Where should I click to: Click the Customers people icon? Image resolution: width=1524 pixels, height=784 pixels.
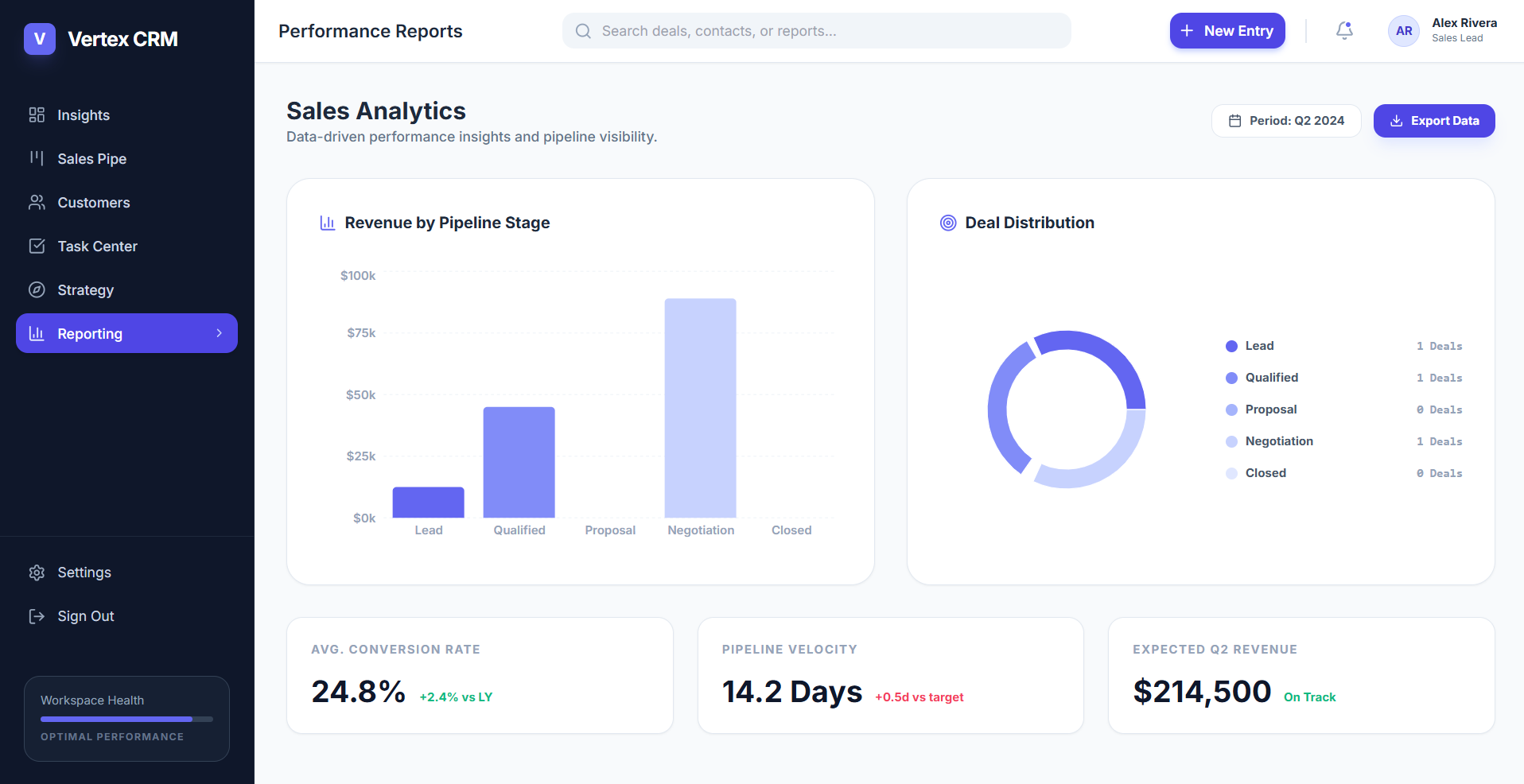click(37, 203)
